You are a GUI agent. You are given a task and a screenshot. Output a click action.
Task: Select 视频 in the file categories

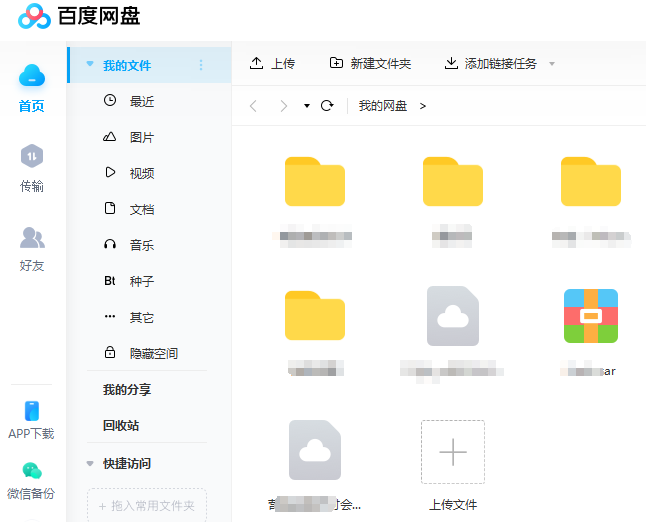[141, 173]
